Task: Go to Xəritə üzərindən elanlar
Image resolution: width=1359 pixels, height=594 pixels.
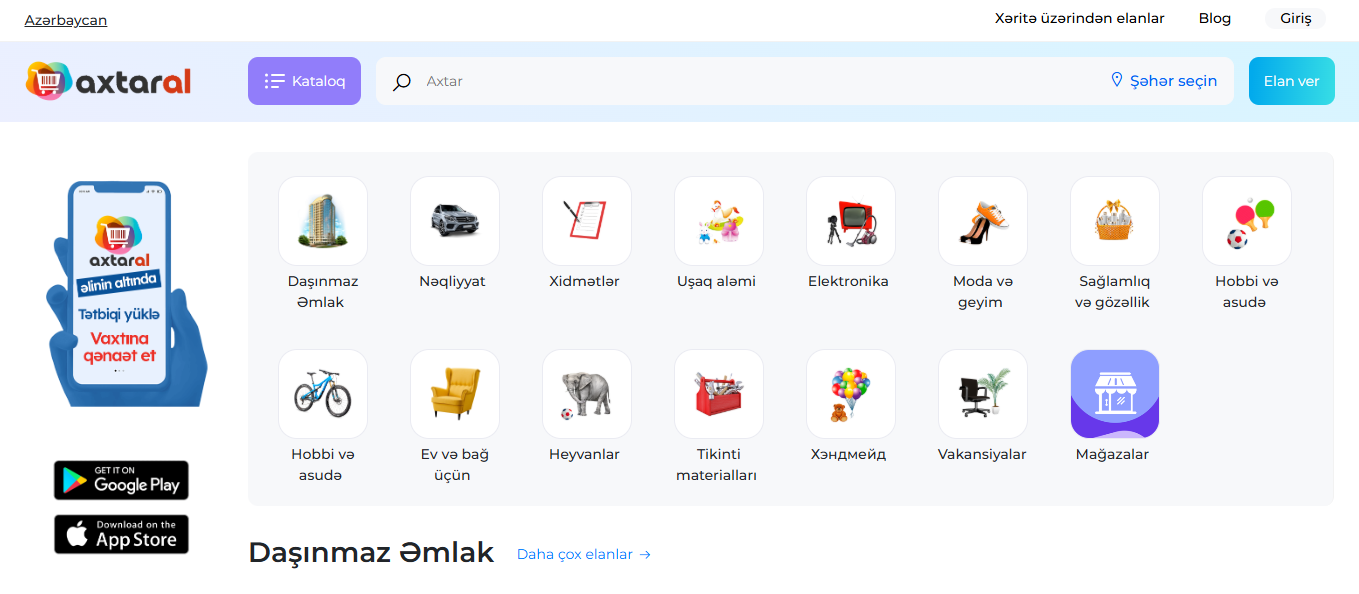Action: click(1079, 18)
